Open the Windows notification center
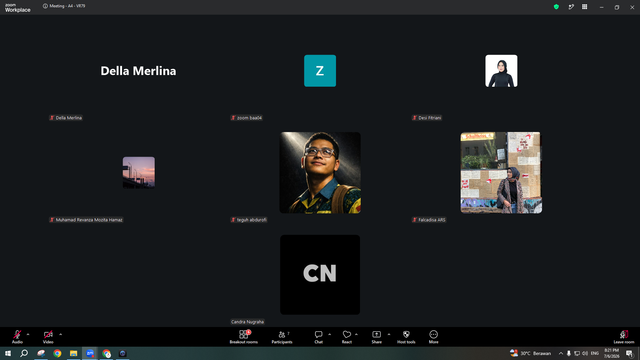This screenshot has height=360, width=640. [629, 353]
